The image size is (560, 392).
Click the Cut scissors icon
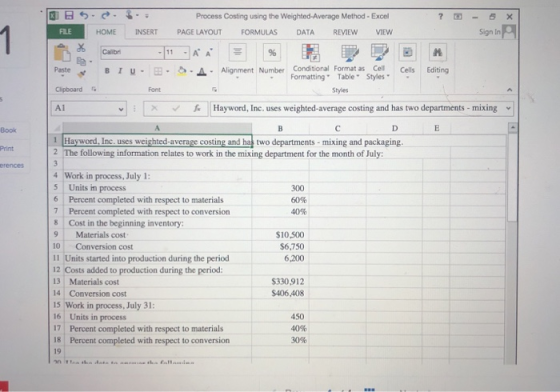tap(81, 47)
